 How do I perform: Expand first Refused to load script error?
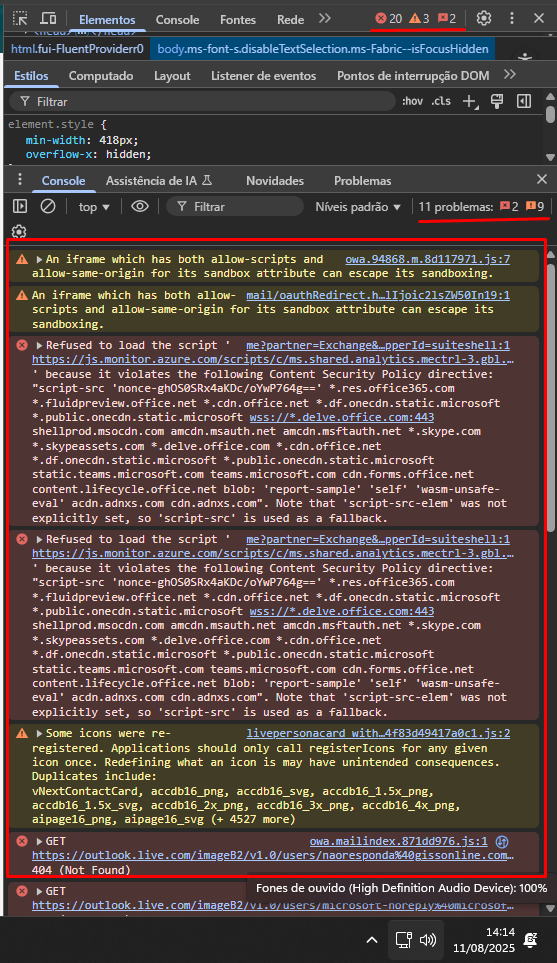[x=39, y=346]
